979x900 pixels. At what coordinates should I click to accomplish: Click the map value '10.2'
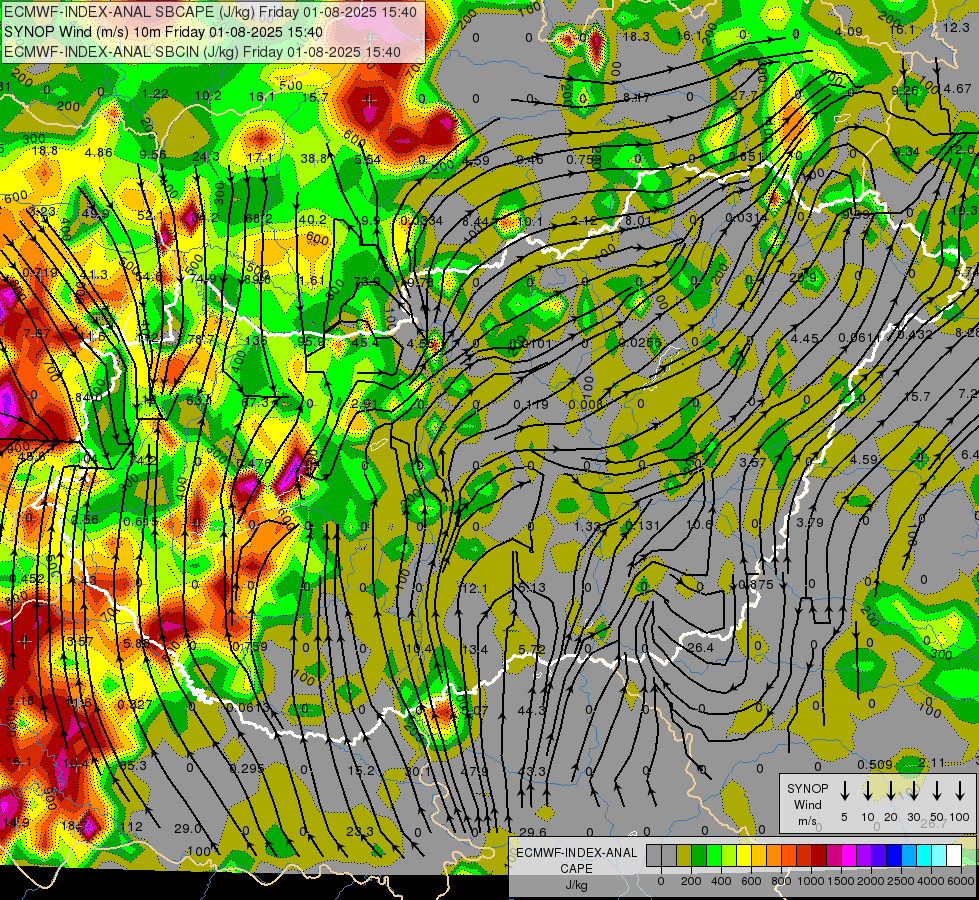208,96
